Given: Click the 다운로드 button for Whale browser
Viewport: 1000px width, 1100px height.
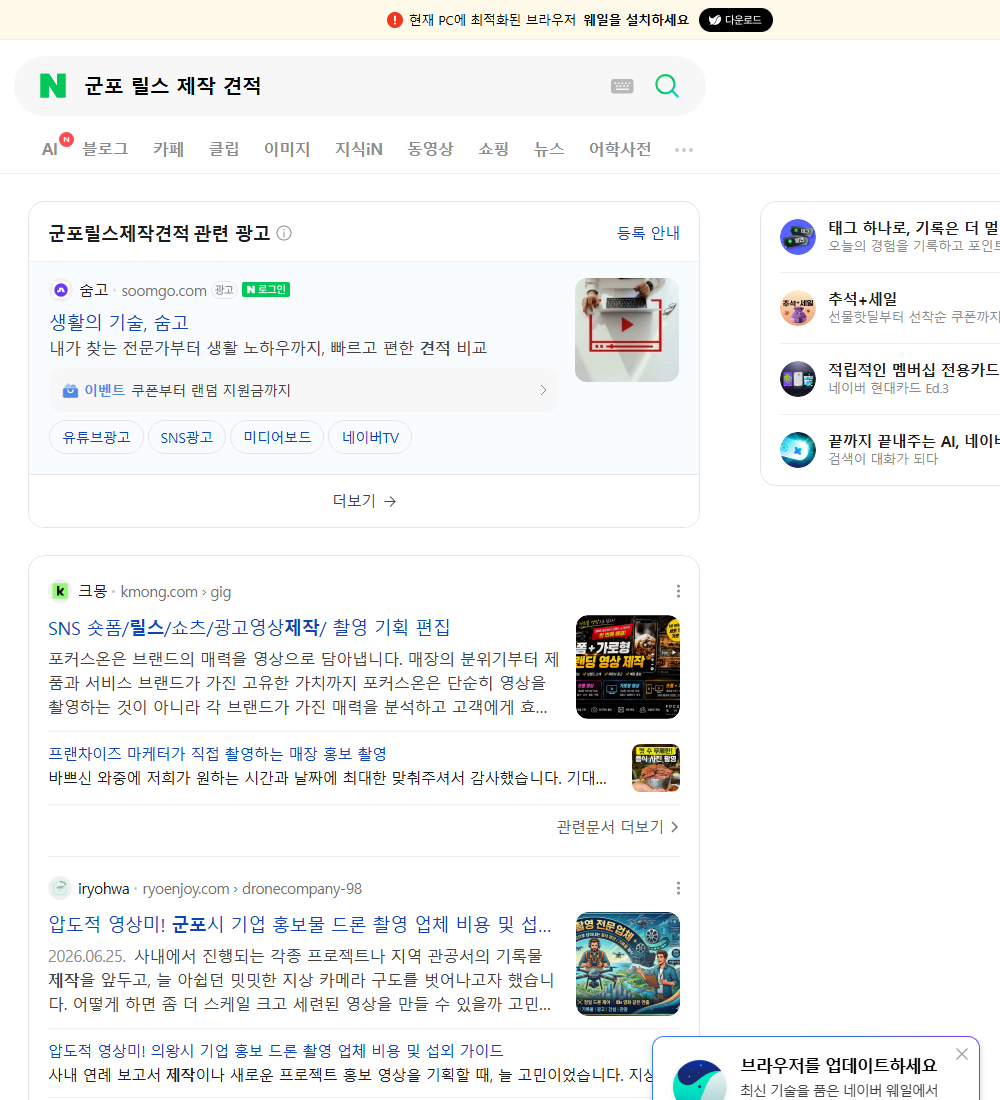Looking at the screenshot, I should 735,20.
